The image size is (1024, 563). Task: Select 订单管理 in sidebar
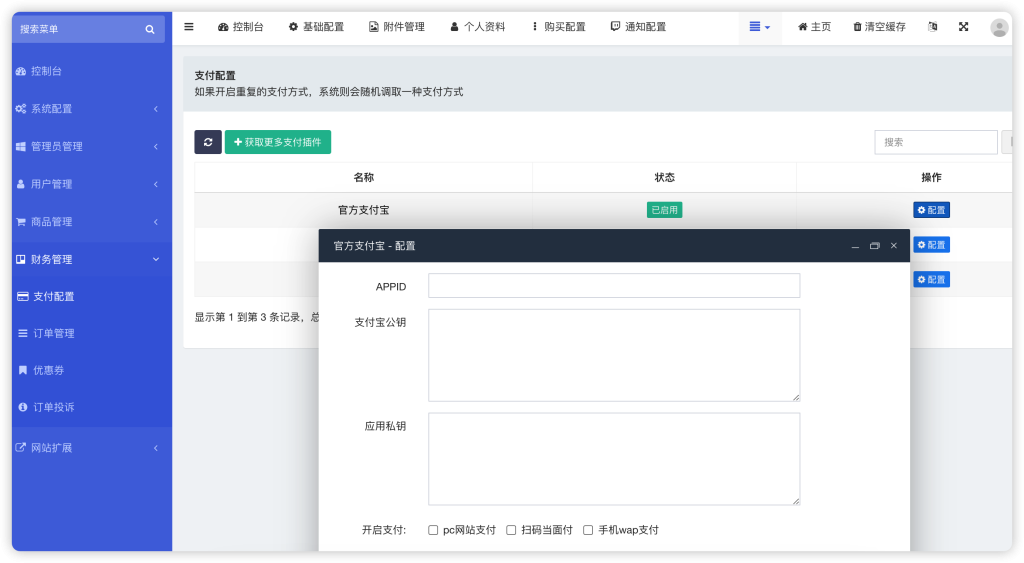(x=91, y=333)
